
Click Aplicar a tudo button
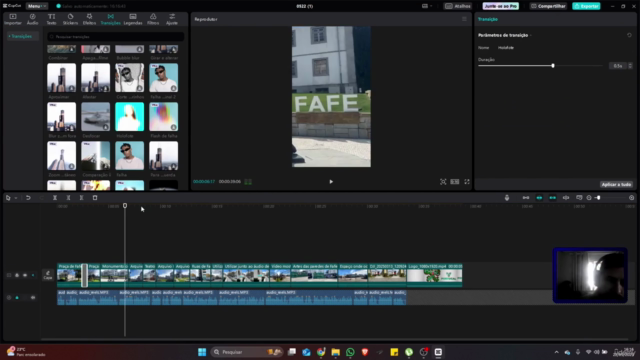click(x=616, y=184)
